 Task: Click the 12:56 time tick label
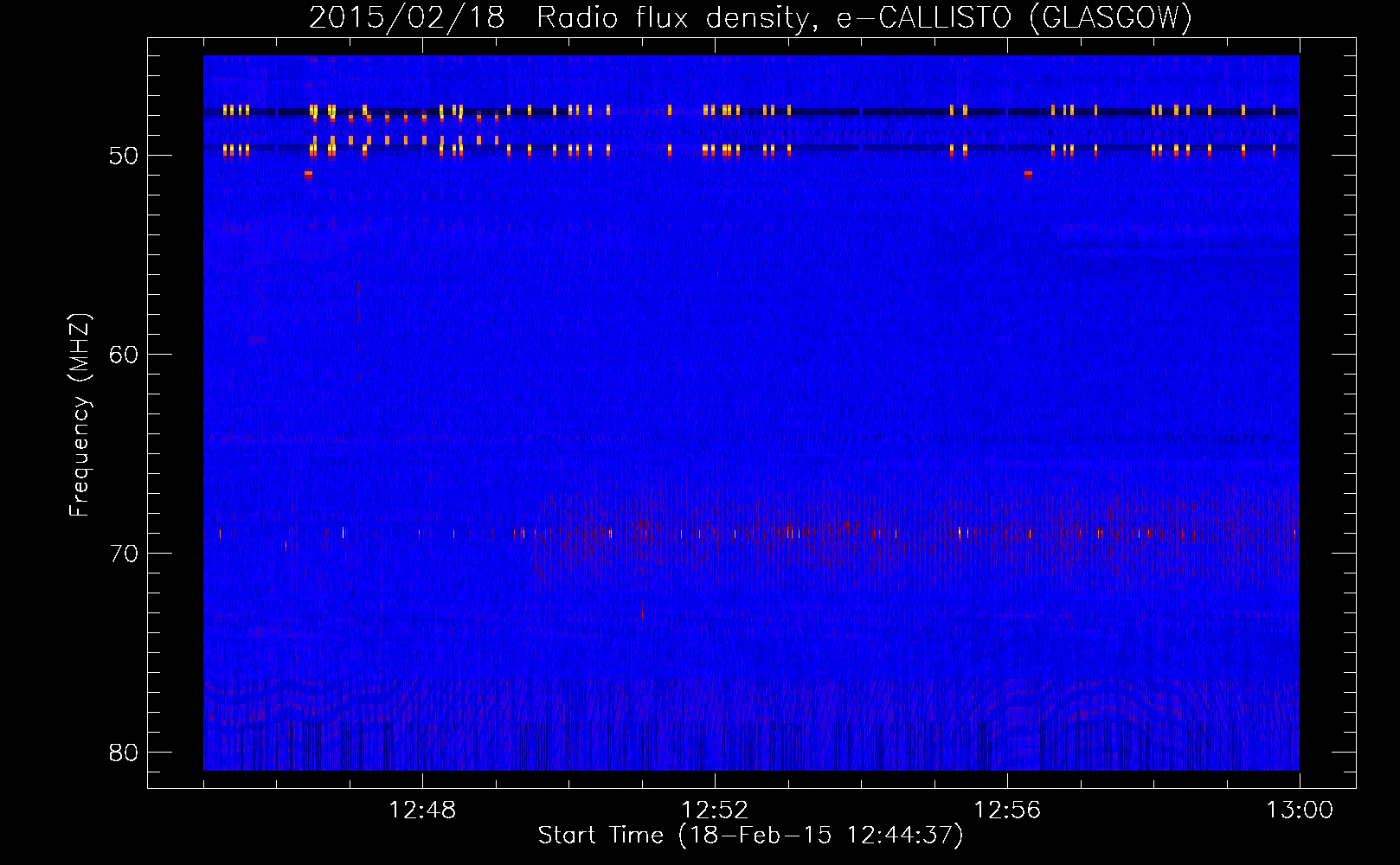1007,811
